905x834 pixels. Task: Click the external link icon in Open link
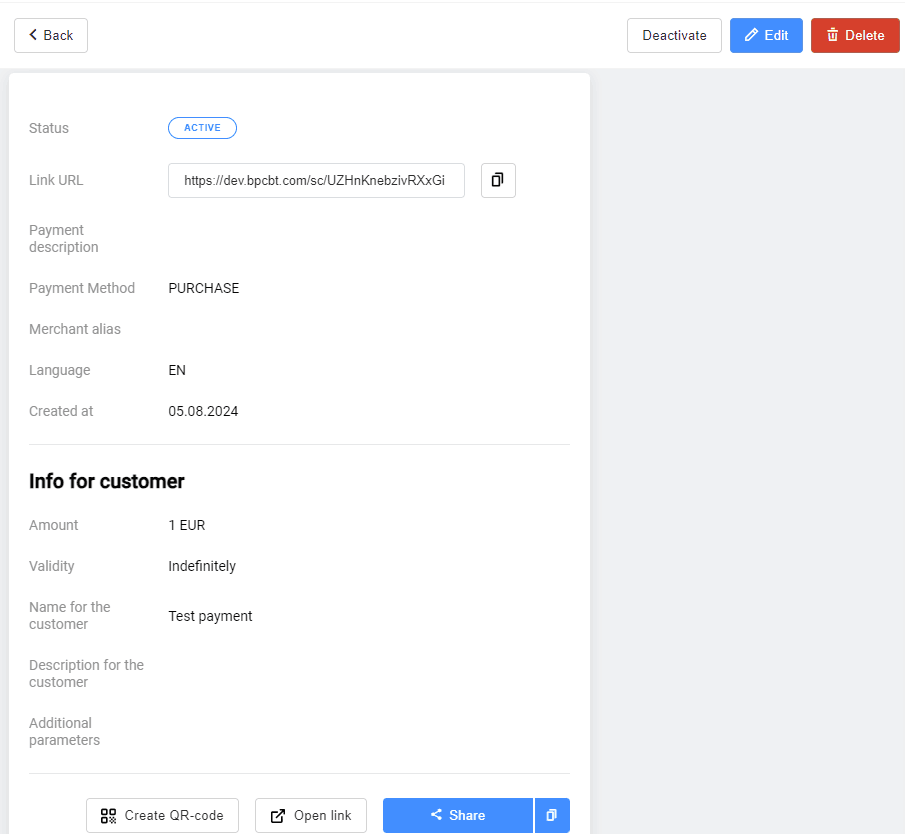click(x=278, y=816)
